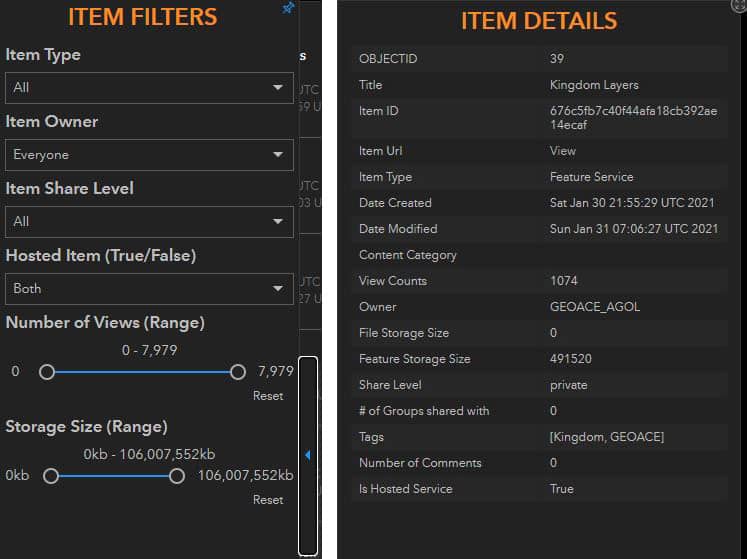Select the Title value Kingdom Layers
This screenshot has height=559, width=747.
coord(594,85)
